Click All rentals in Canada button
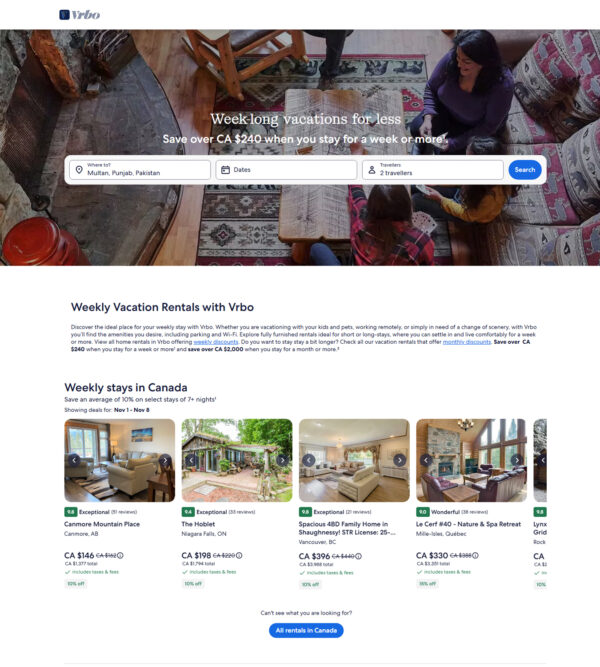 click(x=306, y=630)
